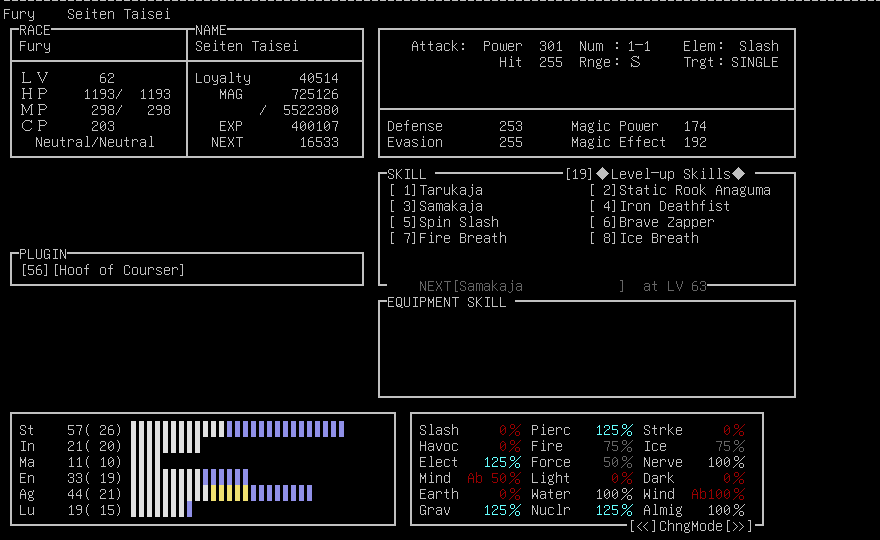Select skill slot 1 Tarukaja
The height and width of the screenshot is (540, 880).
[436, 190]
